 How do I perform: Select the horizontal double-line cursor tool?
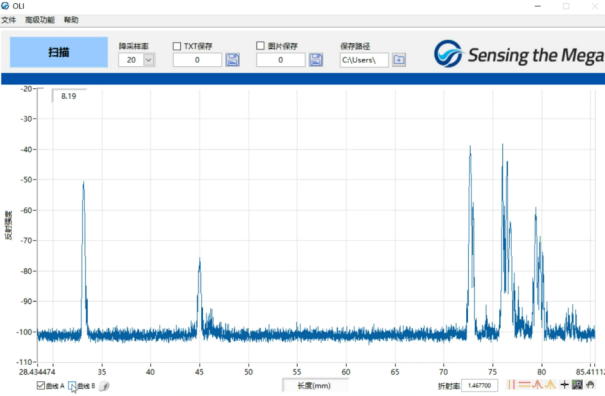(524, 384)
